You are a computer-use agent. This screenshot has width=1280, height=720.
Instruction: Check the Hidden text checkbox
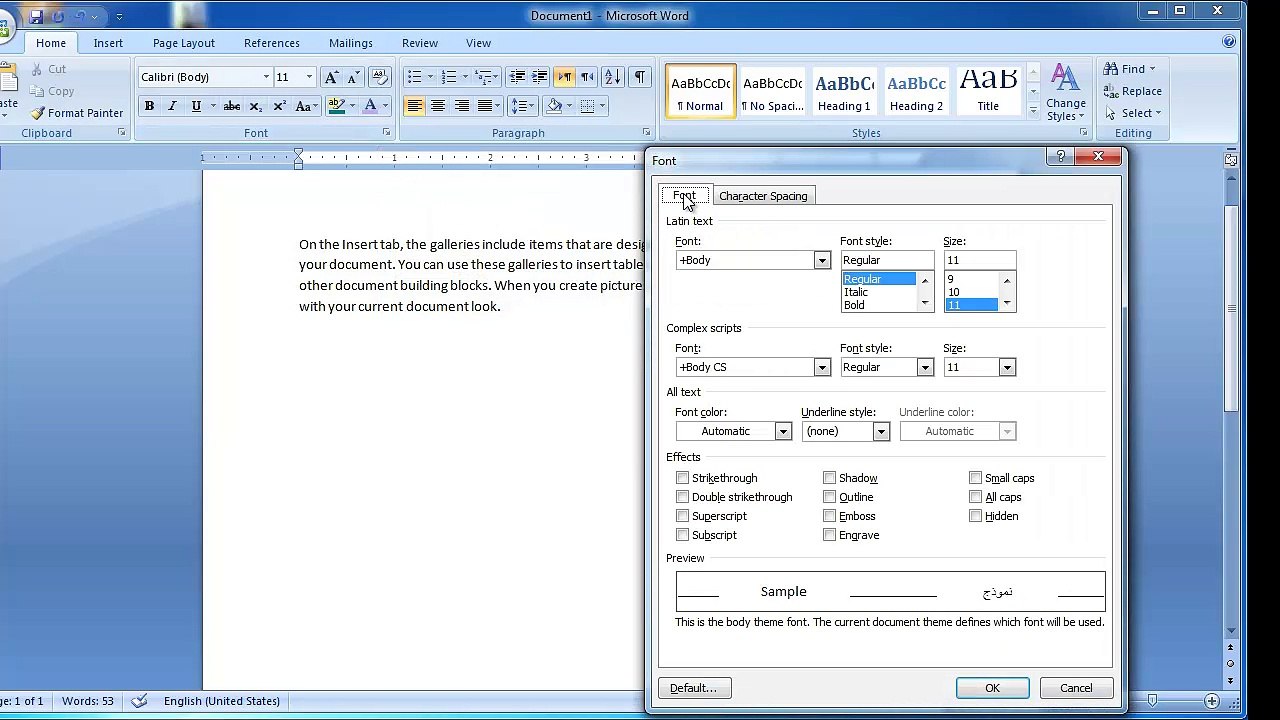976,516
